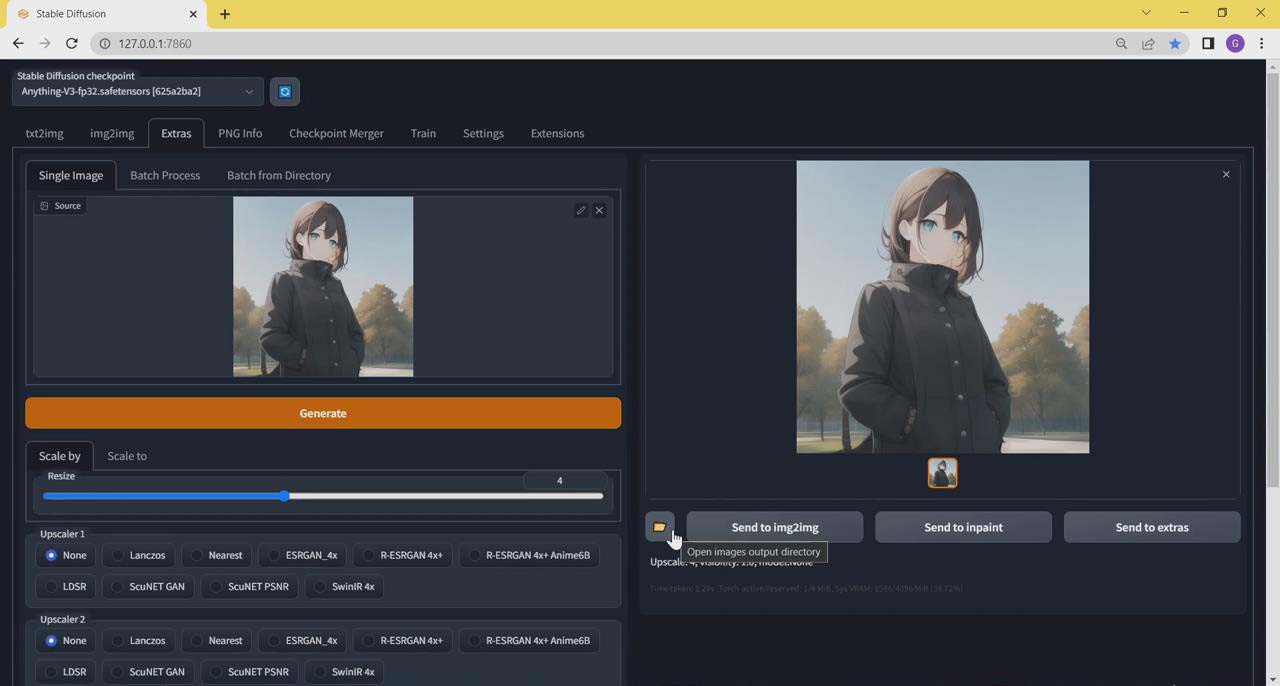The image size is (1280, 686).
Task: Open the Batch Process tab
Action: pos(165,175)
